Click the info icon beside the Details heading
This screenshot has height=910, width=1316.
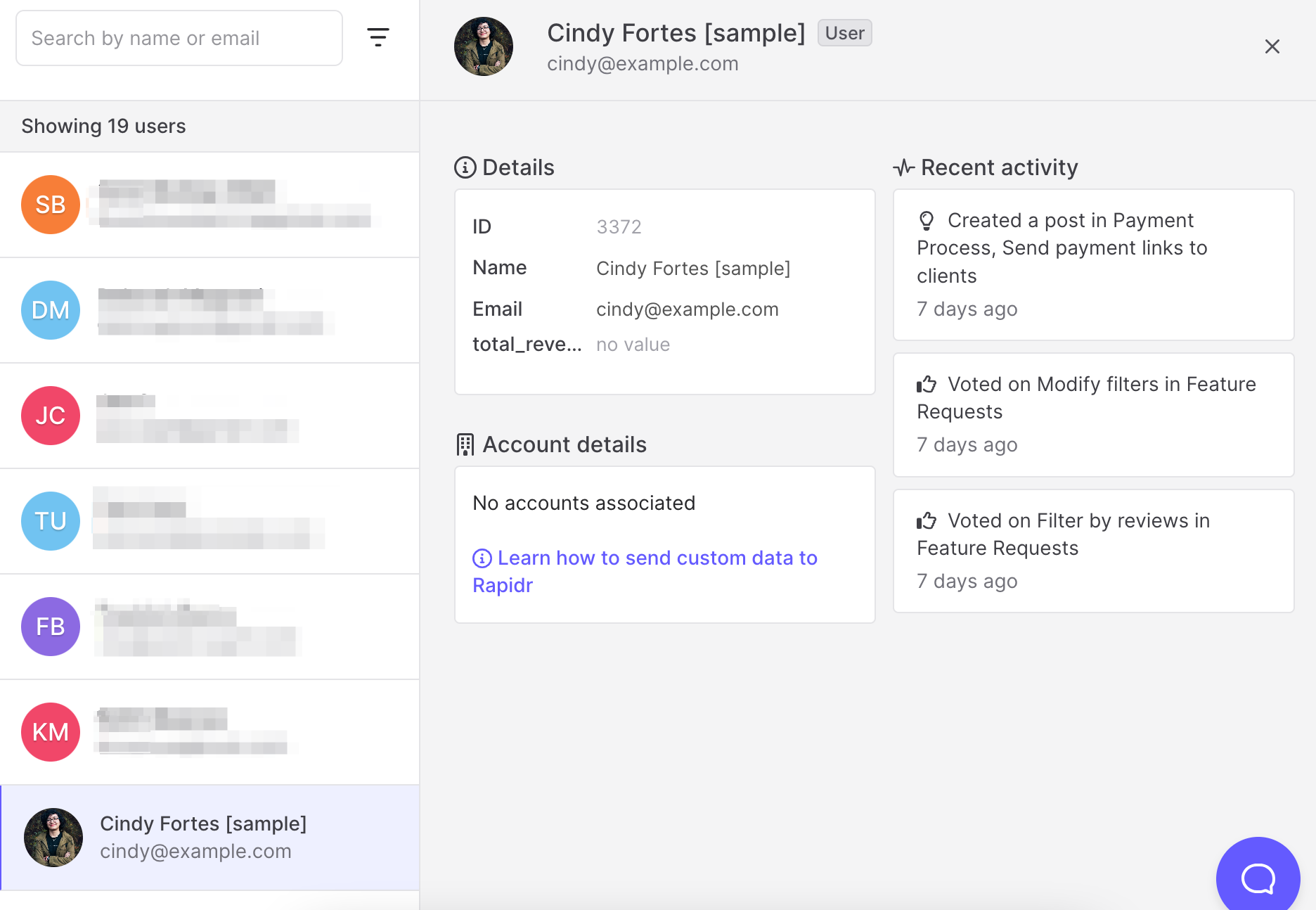click(x=464, y=167)
